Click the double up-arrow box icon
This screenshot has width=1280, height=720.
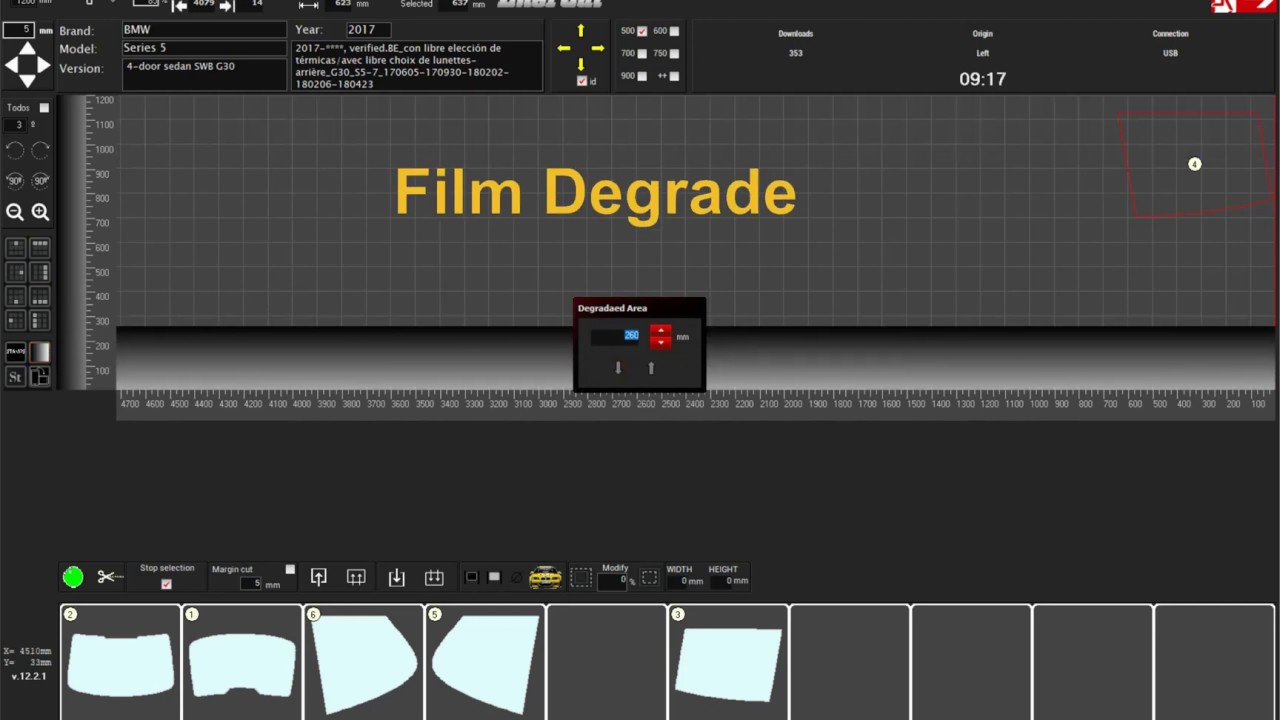[356, 577]
